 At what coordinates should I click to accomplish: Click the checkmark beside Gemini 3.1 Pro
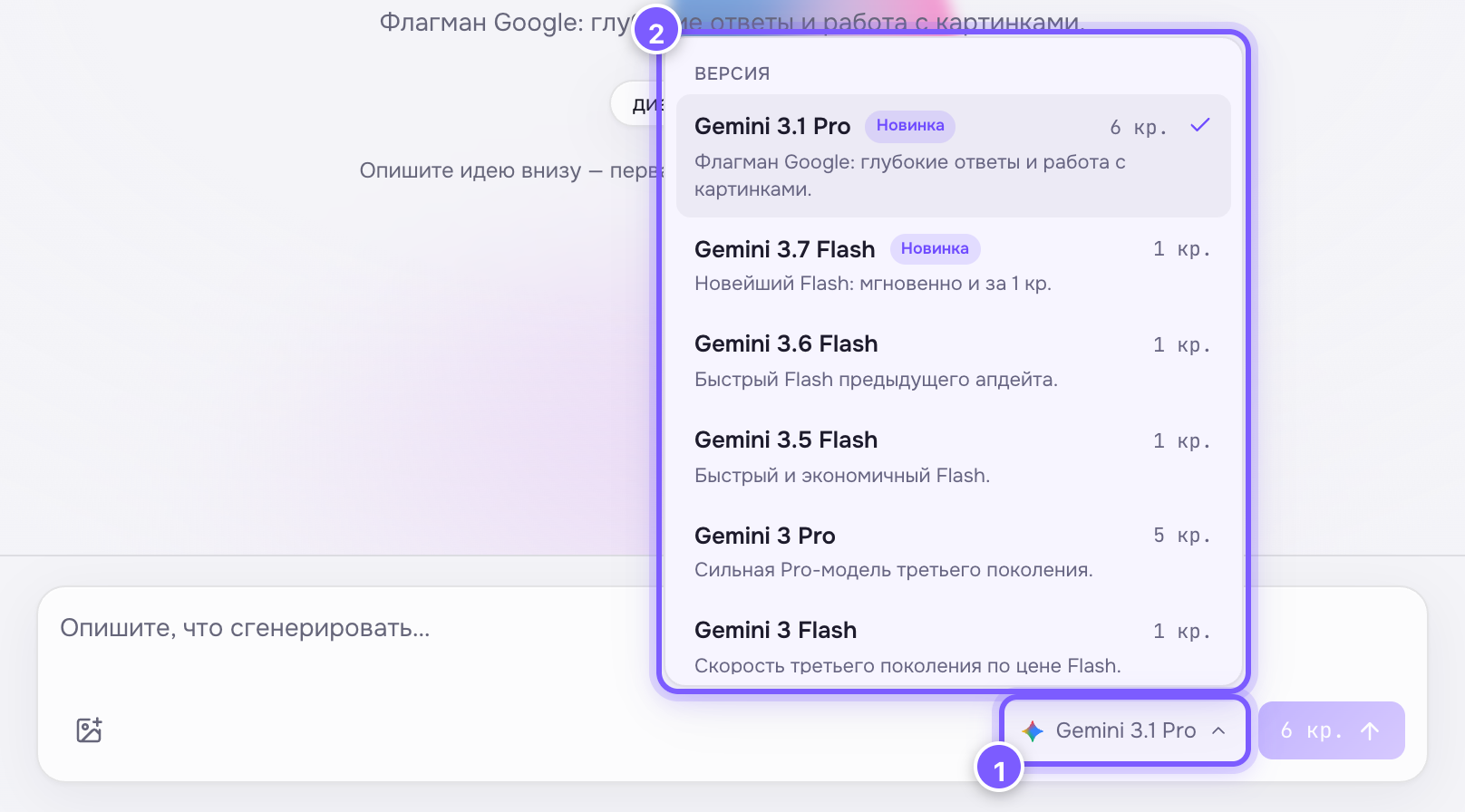coord(1200,125)
